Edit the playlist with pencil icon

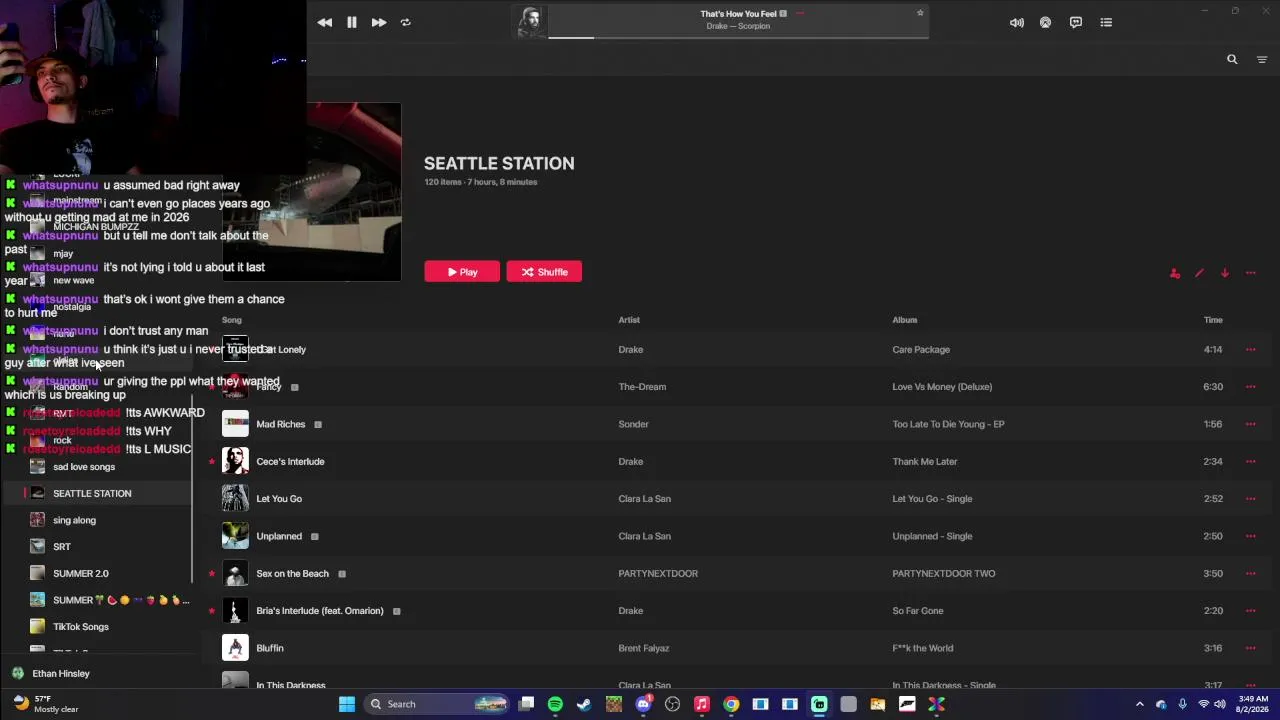[x=1199, y=273]
